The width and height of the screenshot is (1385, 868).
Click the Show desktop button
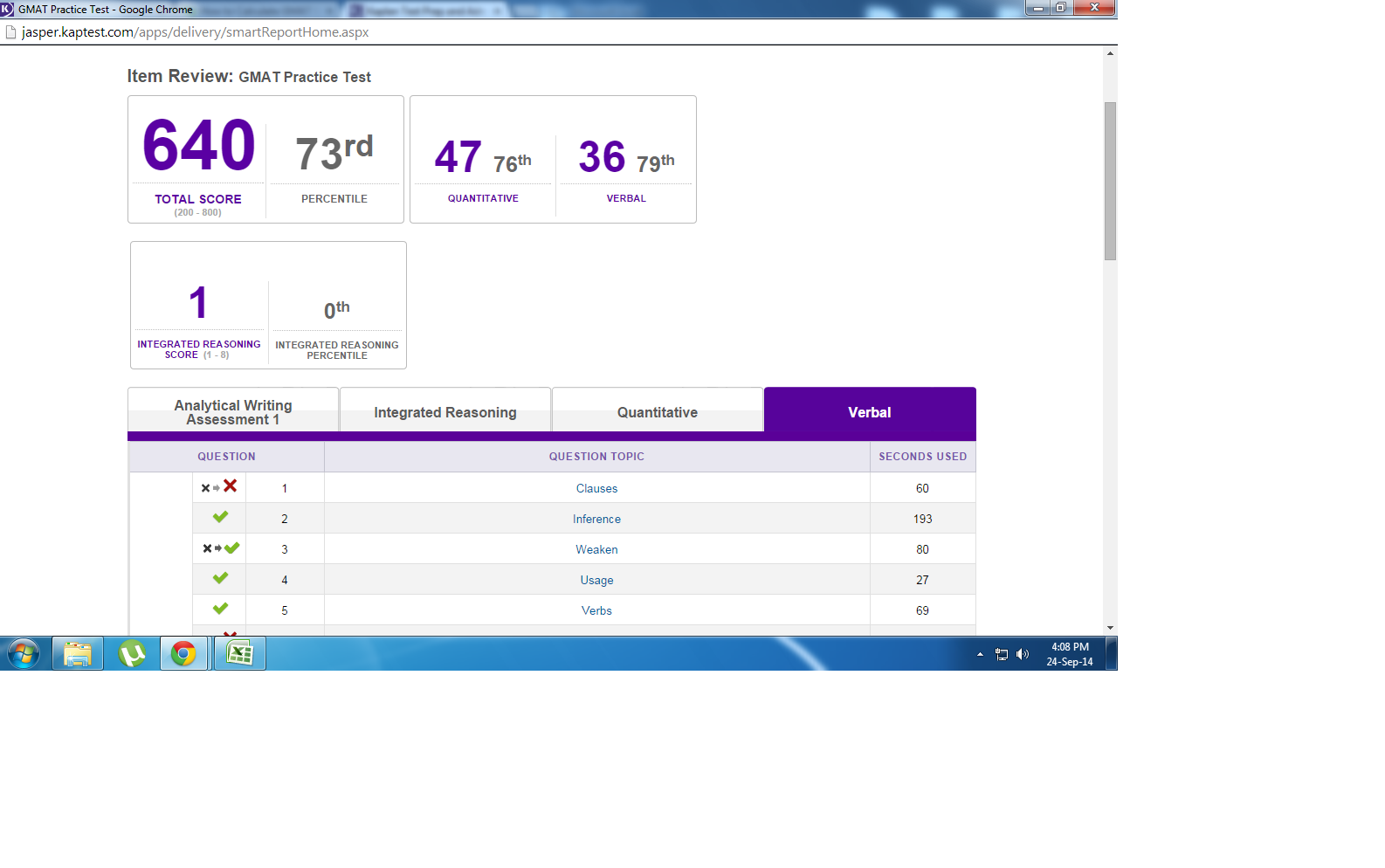tap(1112, 653)
